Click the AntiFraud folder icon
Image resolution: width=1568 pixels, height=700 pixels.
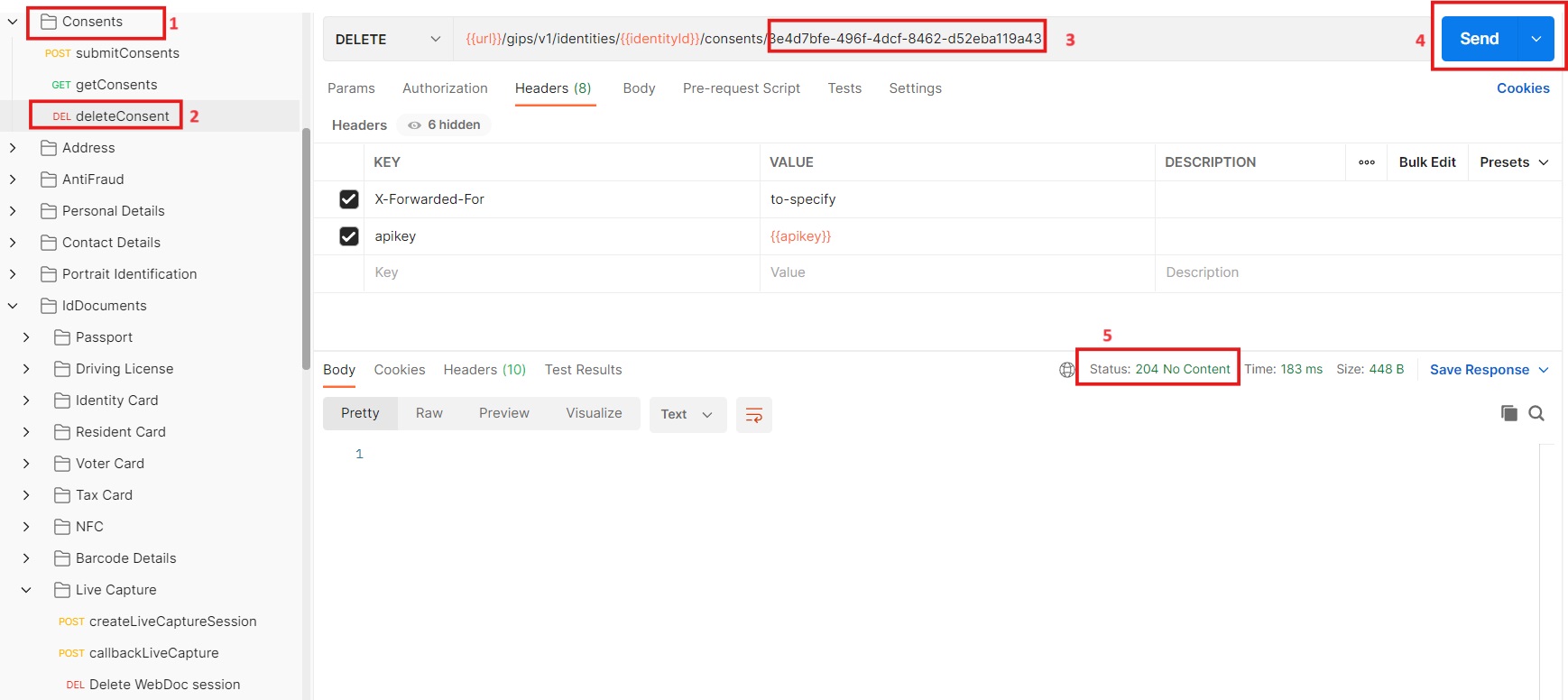point(49,180)
